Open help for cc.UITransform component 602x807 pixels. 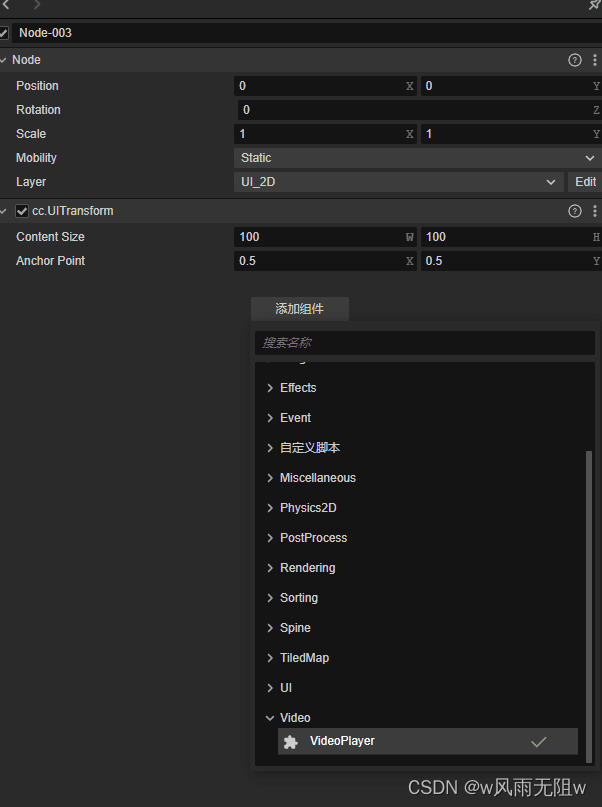tap(575, 211)
